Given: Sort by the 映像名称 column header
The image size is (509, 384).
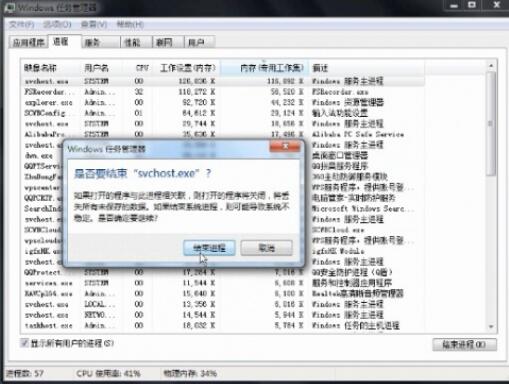Looking at the screenshot, I should 51,68.
